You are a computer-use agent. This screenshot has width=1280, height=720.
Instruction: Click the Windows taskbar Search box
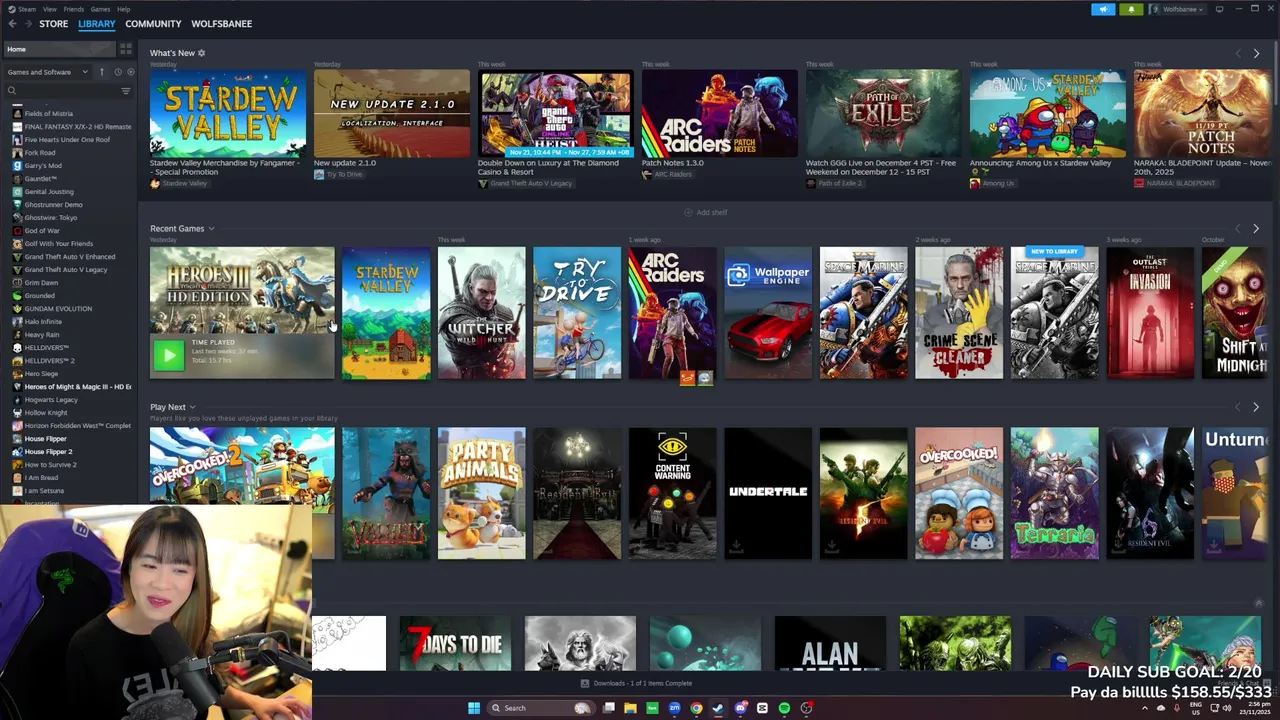click(x=540, y=708)
